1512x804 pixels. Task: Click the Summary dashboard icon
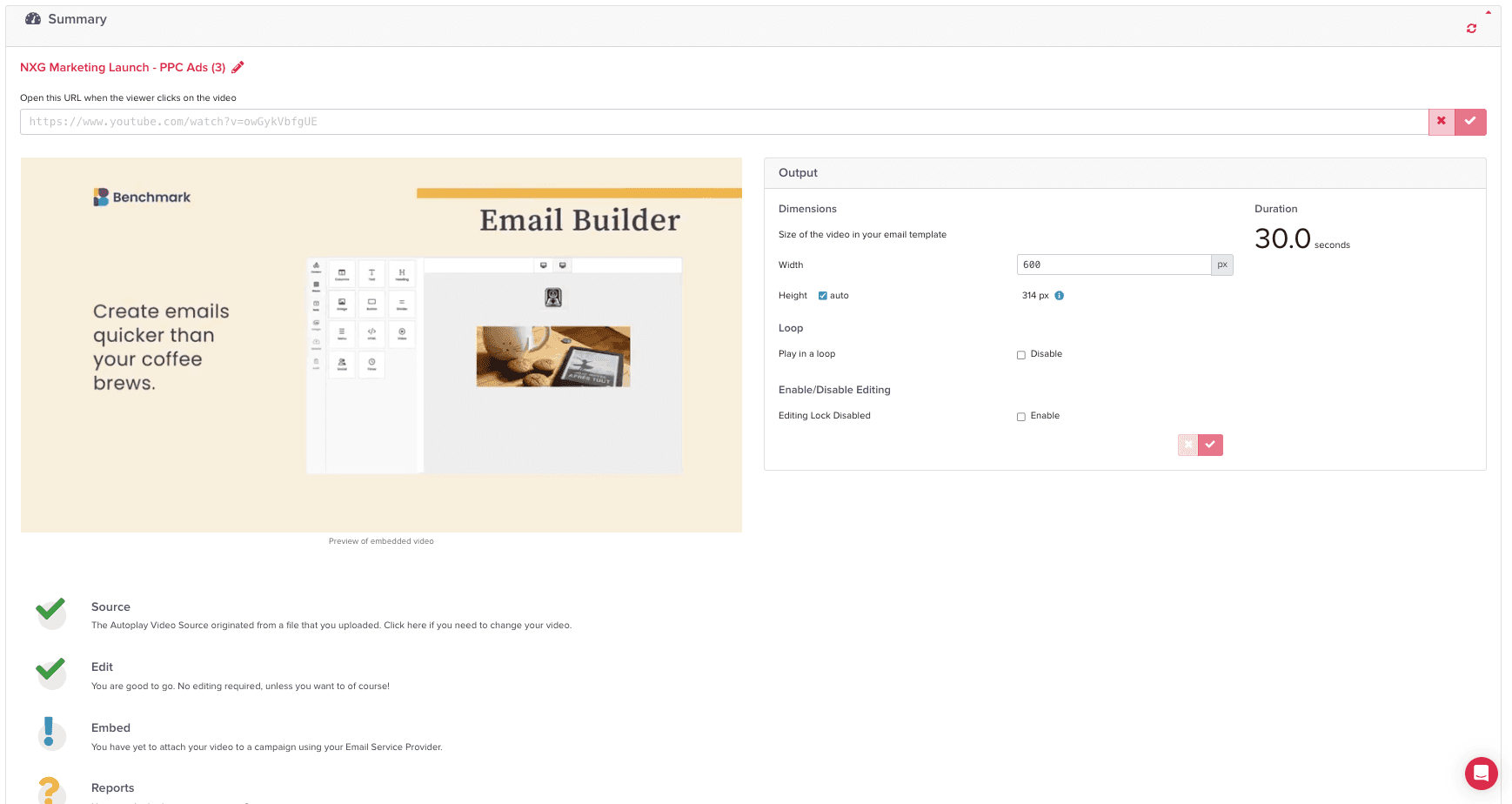click(x=33, y=19)
